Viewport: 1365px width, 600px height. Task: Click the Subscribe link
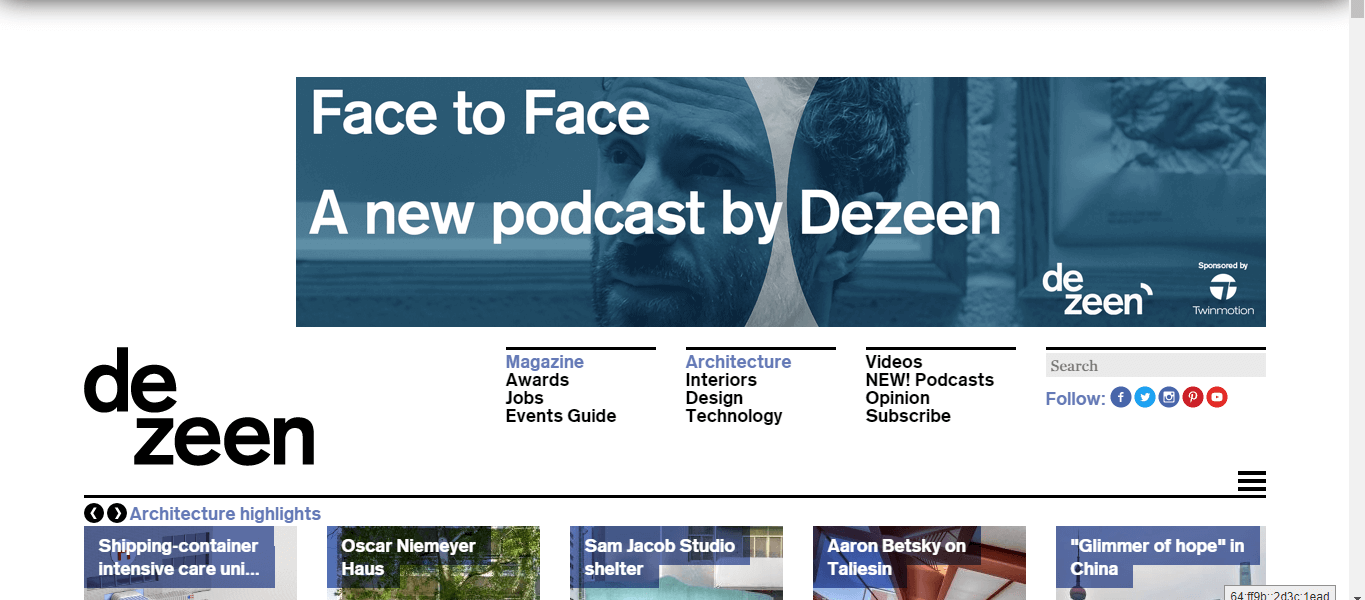(x=908, y=416)
